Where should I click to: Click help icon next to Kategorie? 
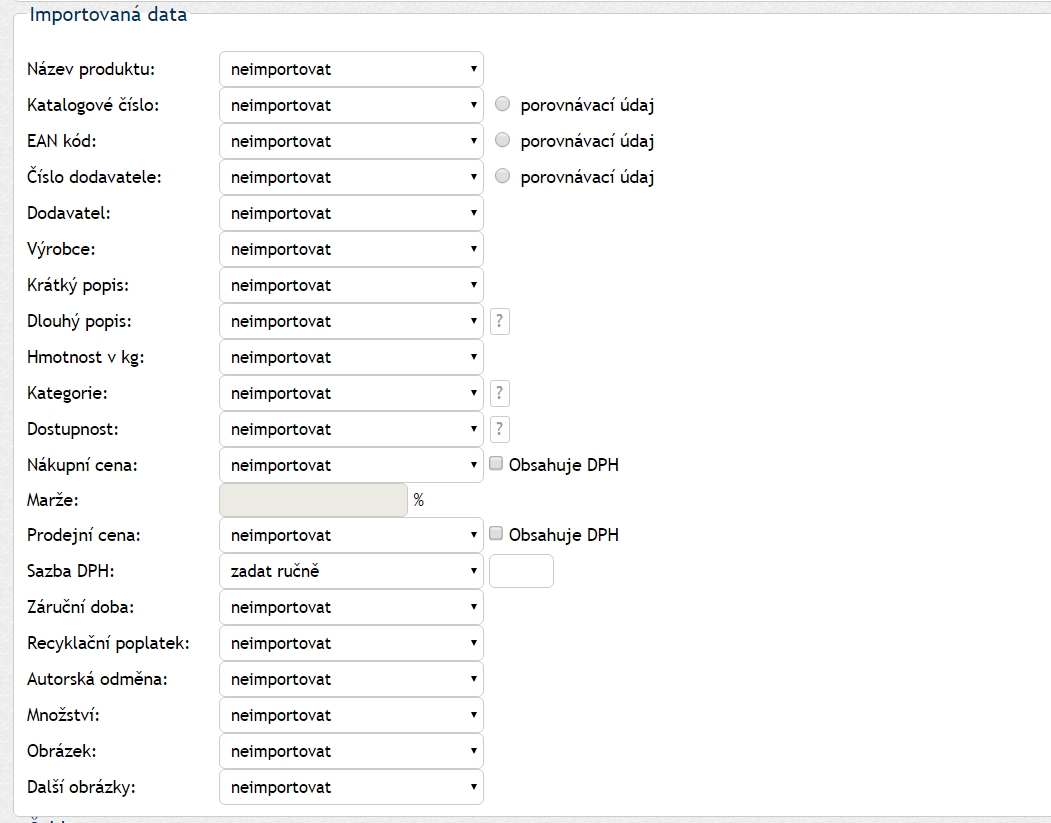click(x=500, y=393)
